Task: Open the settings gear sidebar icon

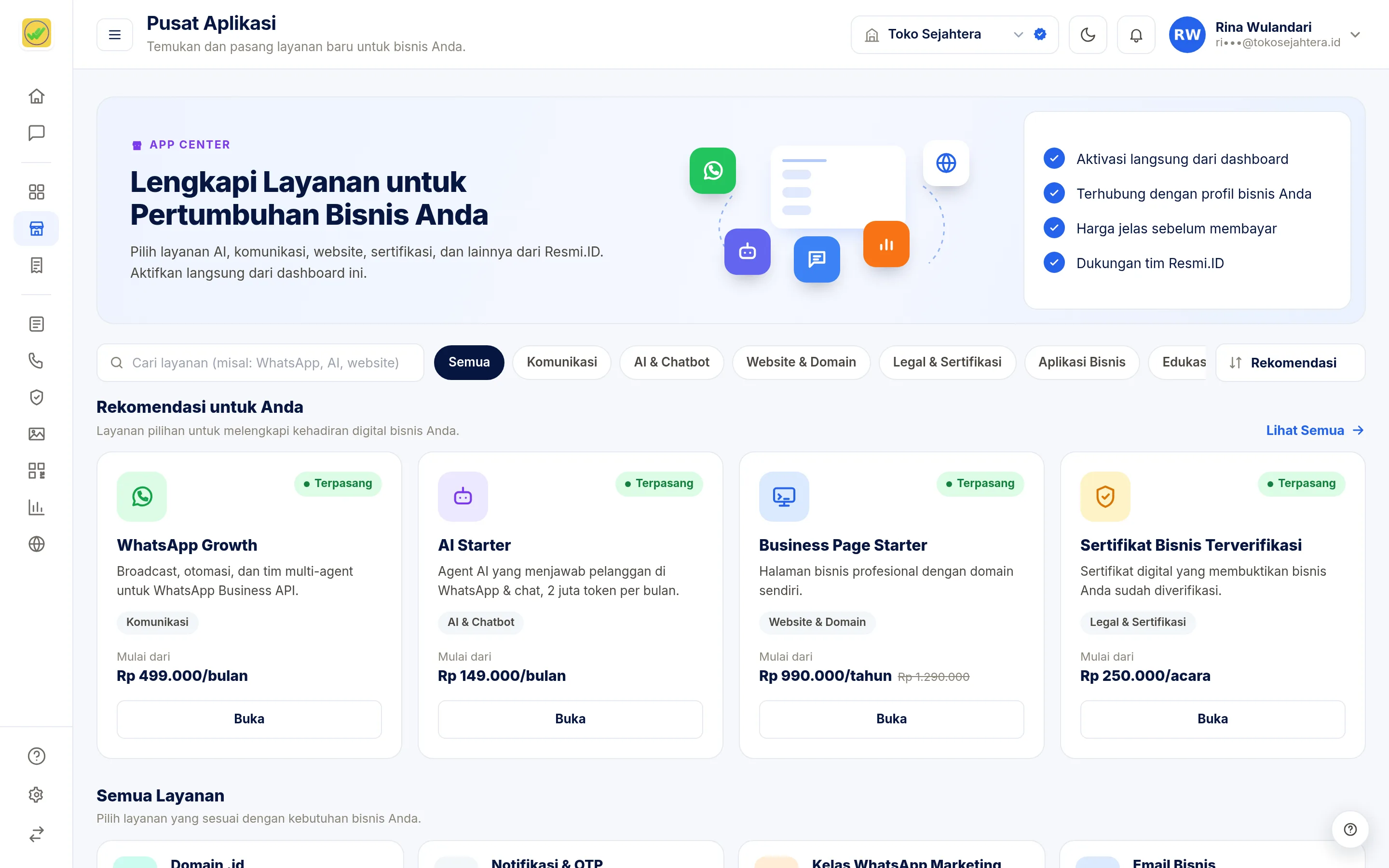Action: 36,795
